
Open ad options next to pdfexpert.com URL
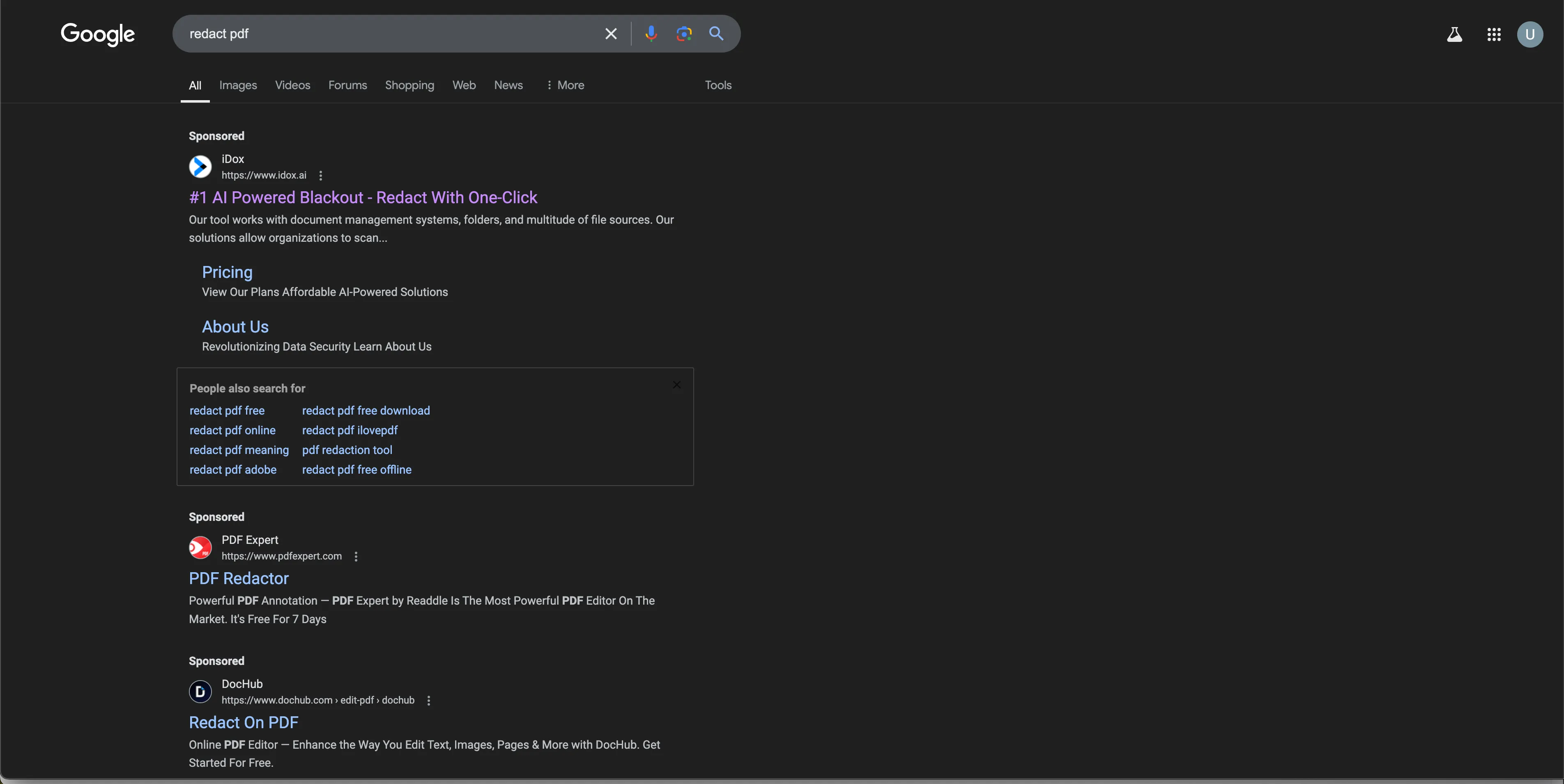pos(356,557)
